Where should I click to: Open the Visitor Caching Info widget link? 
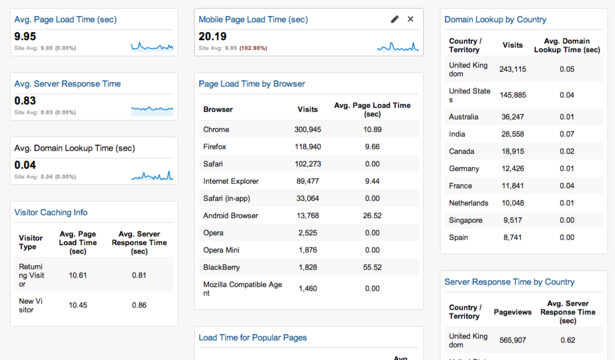[51, 213]
